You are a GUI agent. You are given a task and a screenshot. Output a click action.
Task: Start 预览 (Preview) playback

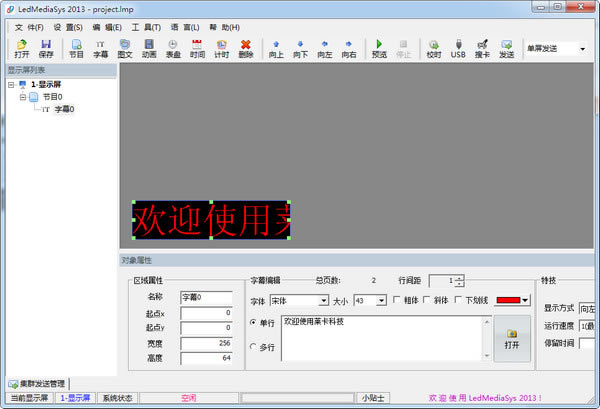coord(379,49)
